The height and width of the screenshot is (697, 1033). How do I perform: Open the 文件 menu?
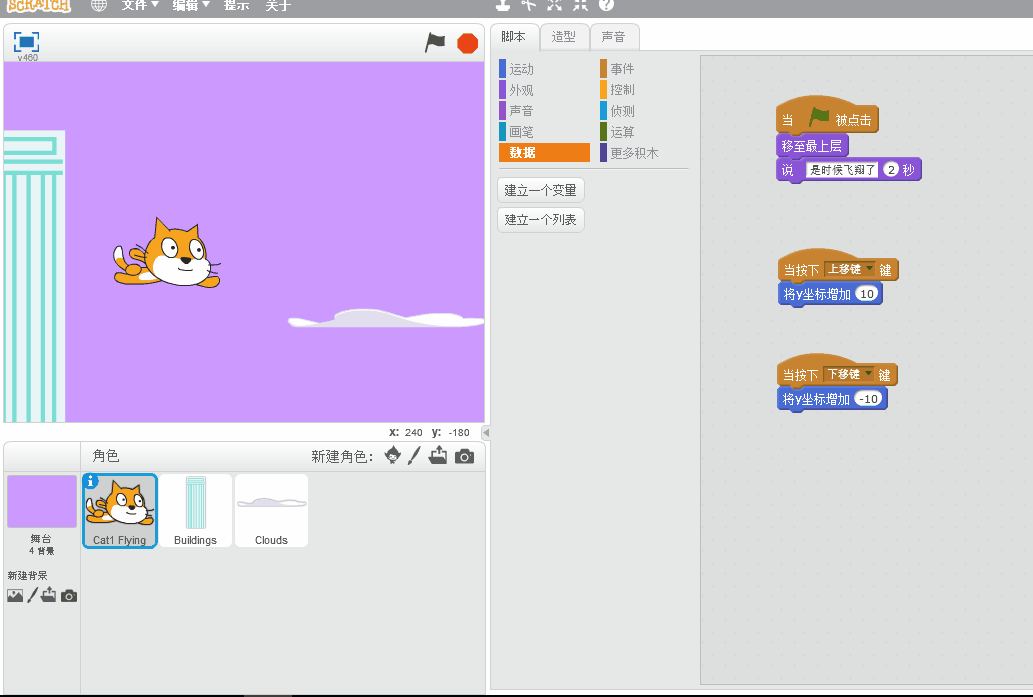[x=140, y=5]
